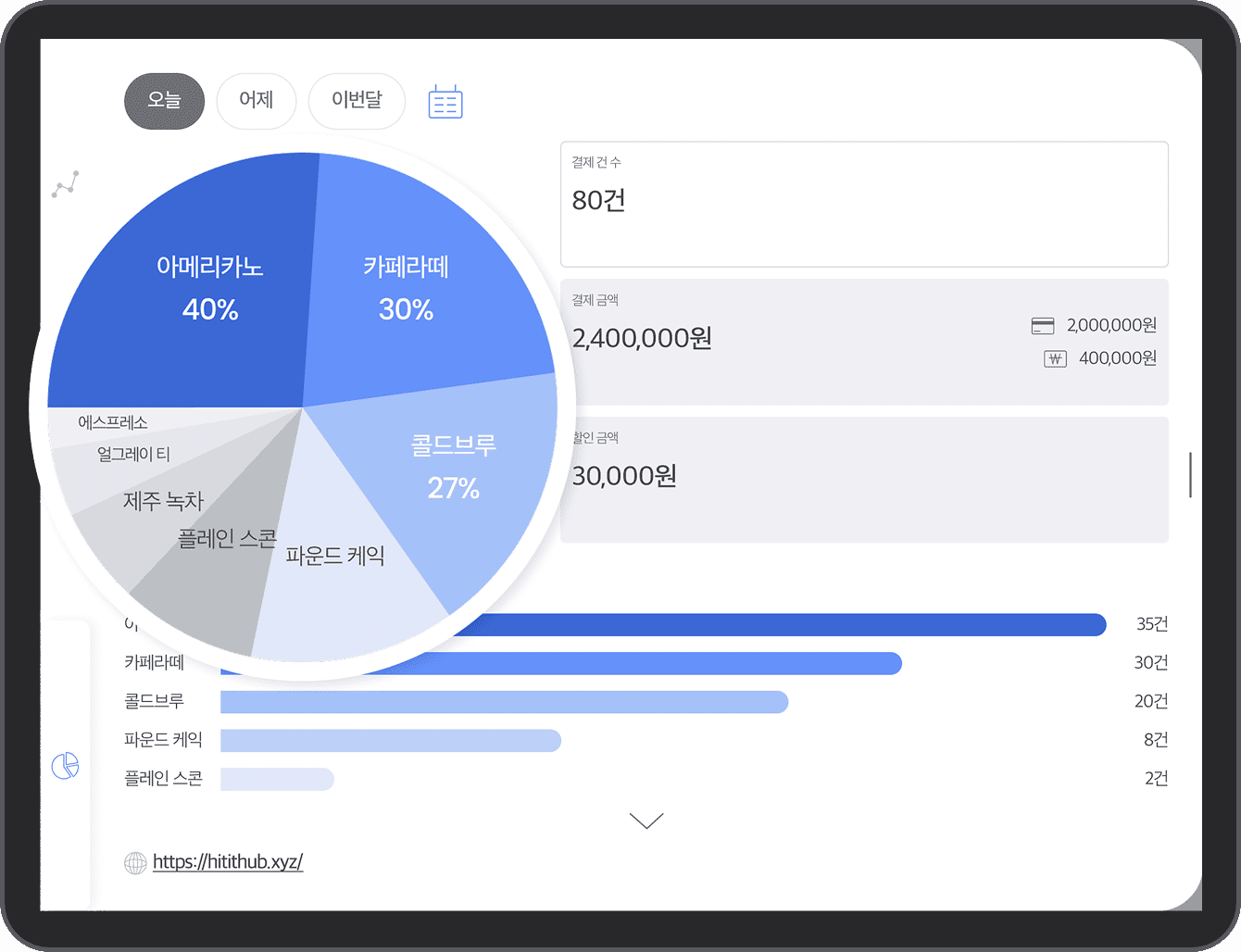This screenshot has width=1241, height=952.
Task: Open the hitithub.xyz link
Action: coord(228,862)
